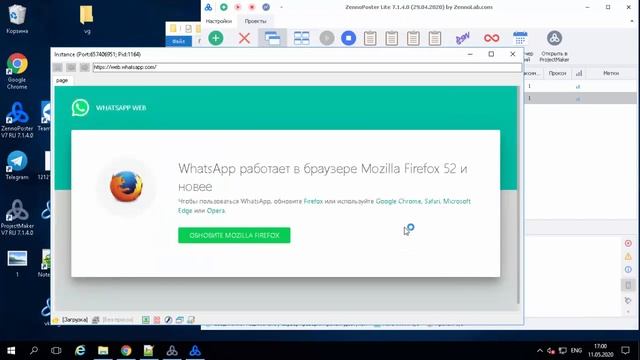This screenshot has height=360, width=640.
Task: Open Internet Explorer from taskbar
Action: (x=80, y=351)
